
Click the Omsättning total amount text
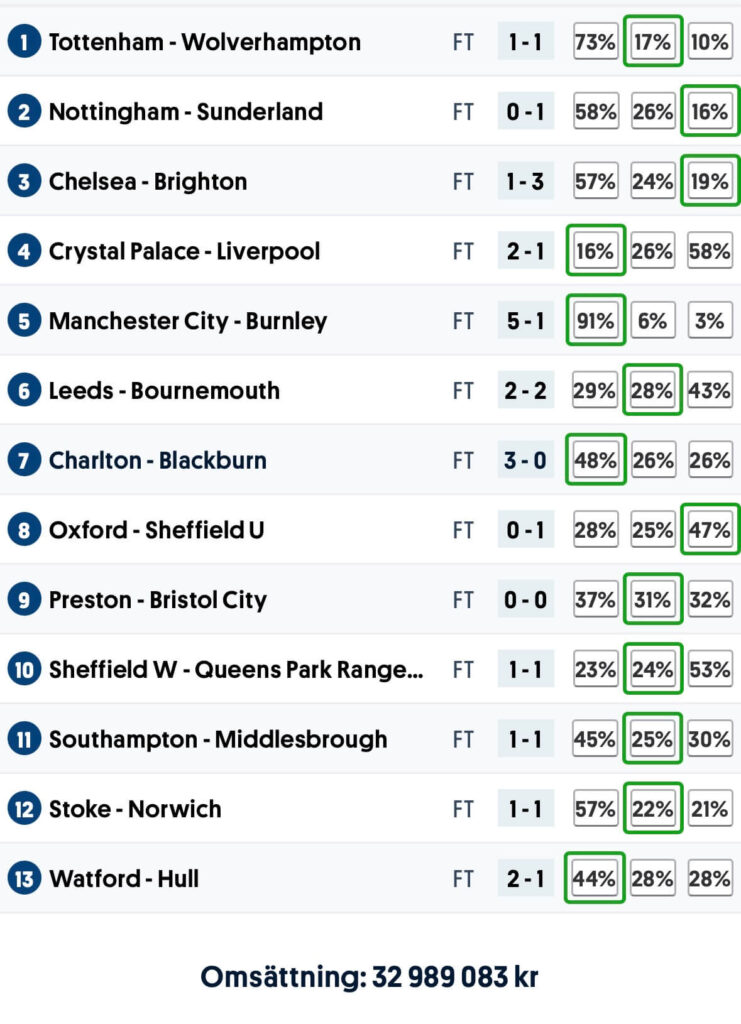coord(369,976)
